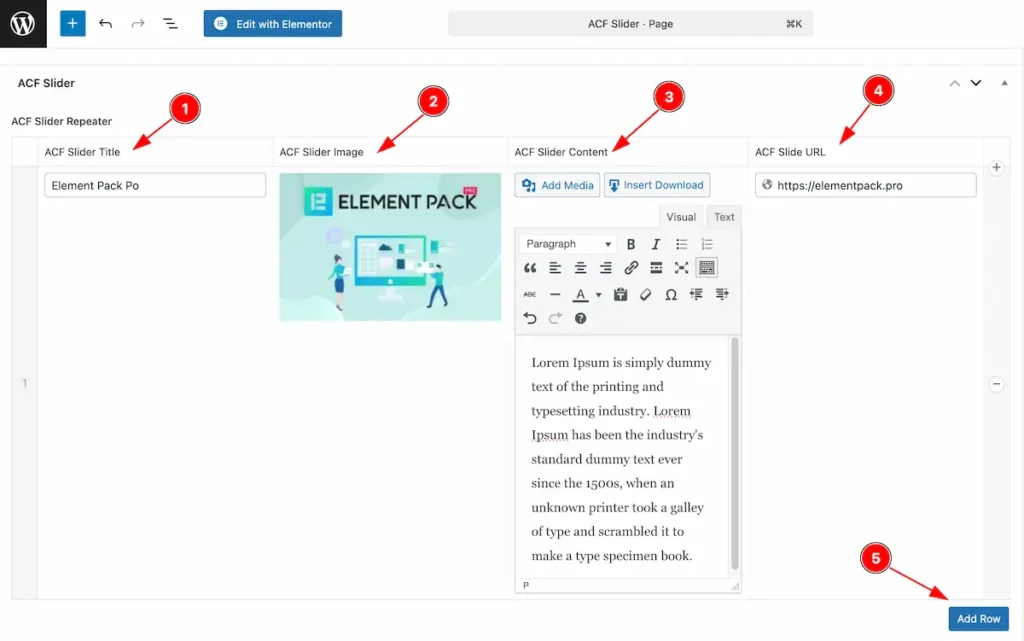Click the WordPress logo icon
The width and height of the screenshot is (1024, 641).
23,24
